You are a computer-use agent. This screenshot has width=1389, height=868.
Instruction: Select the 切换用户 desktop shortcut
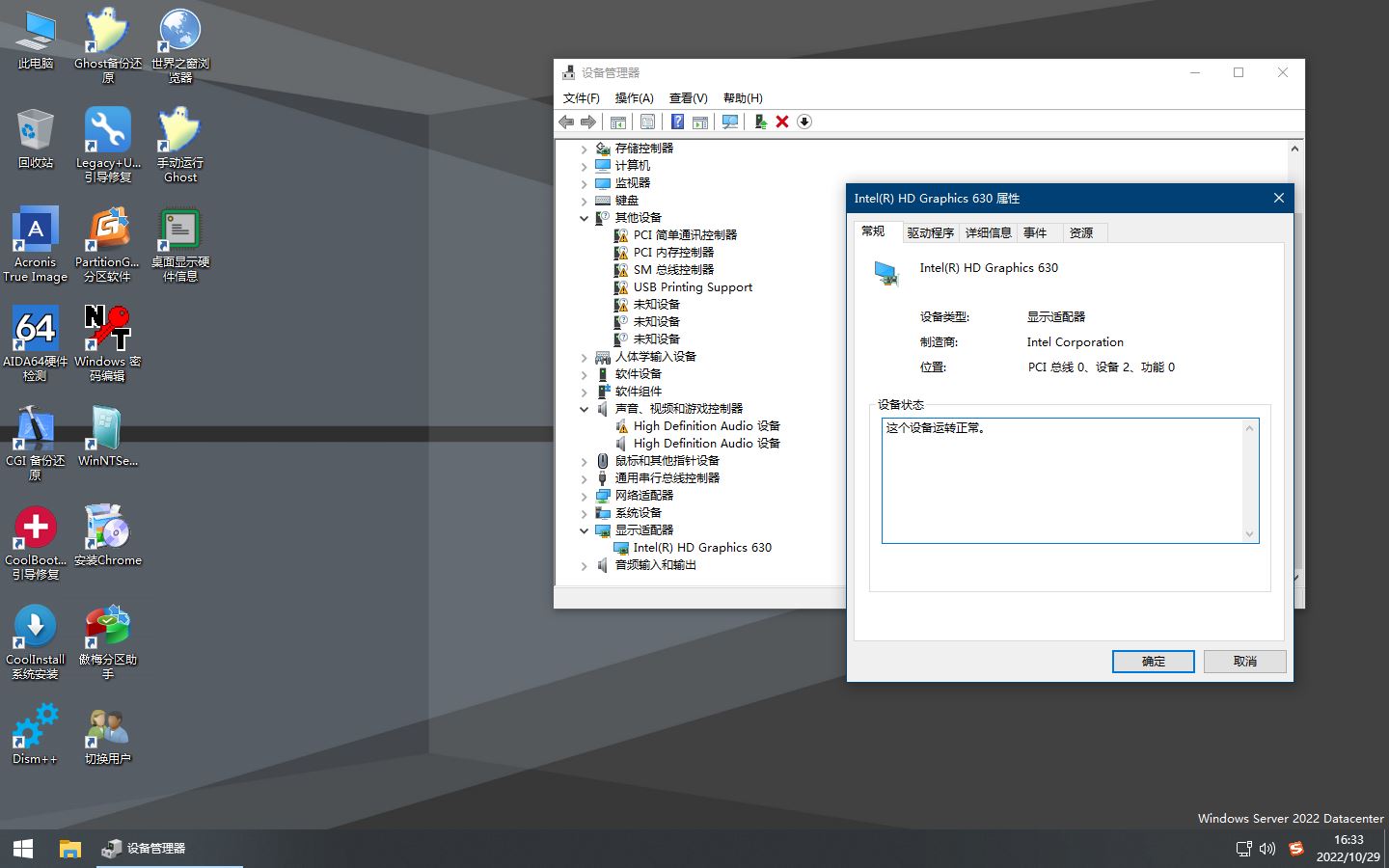pyautogui.click(x=107, y=735)
